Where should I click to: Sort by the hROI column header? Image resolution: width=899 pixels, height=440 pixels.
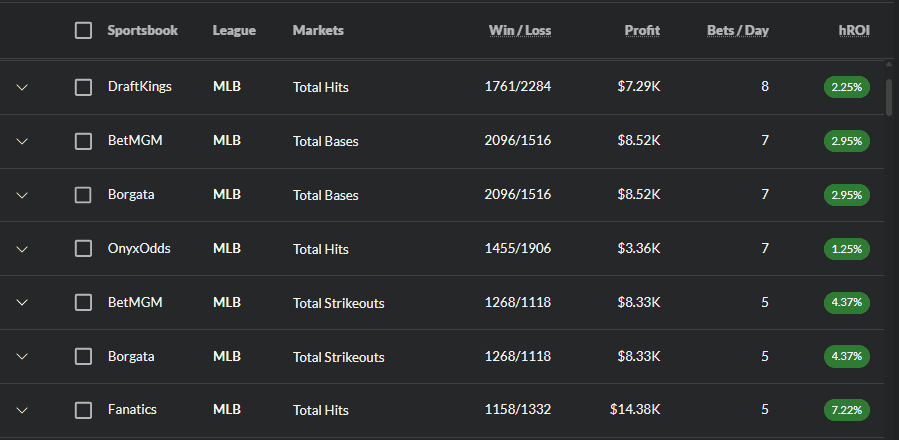(854, 30)
